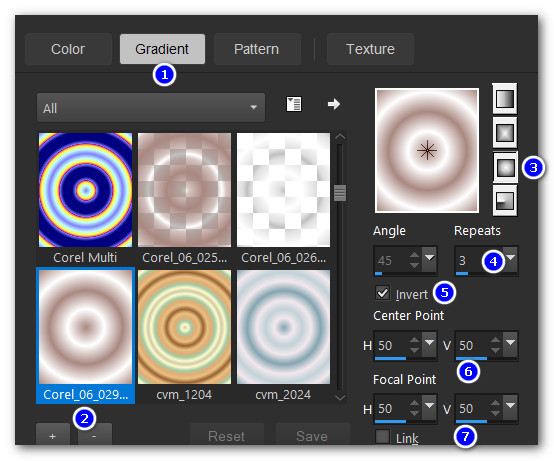Select the Rectangular gradient style icon
Screen dimensions: 554x461
505,132
